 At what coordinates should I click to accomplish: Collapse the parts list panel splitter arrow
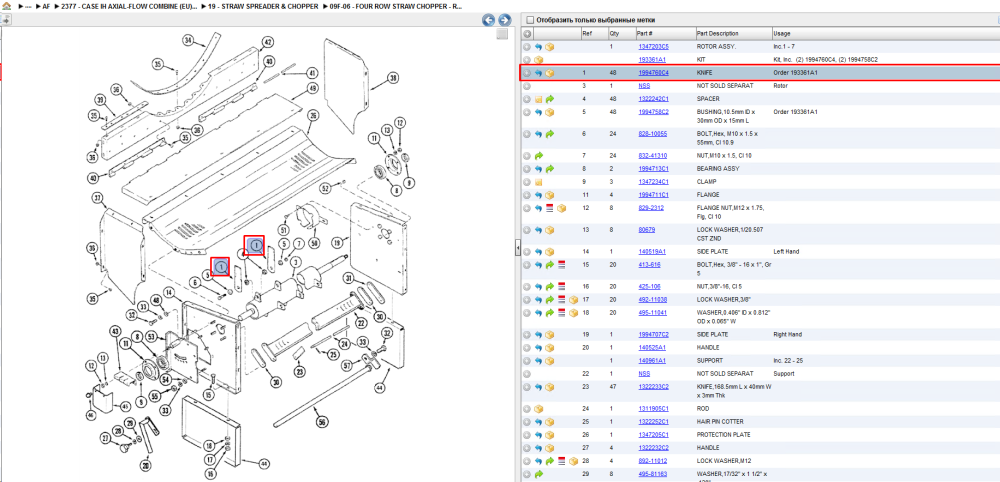(x=518, y=246)
